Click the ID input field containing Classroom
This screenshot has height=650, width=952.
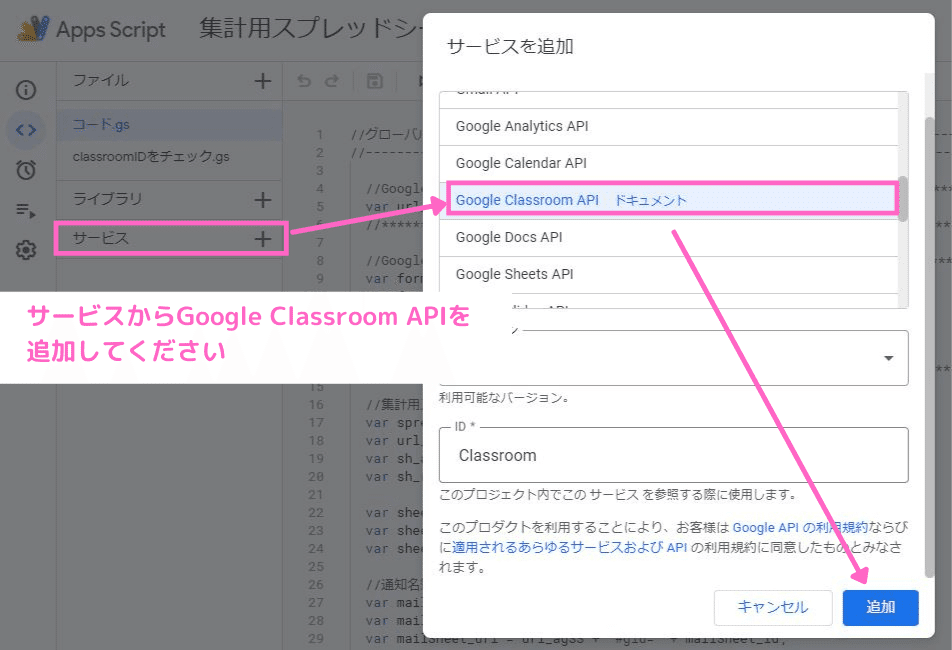click(x=673, y=455)
